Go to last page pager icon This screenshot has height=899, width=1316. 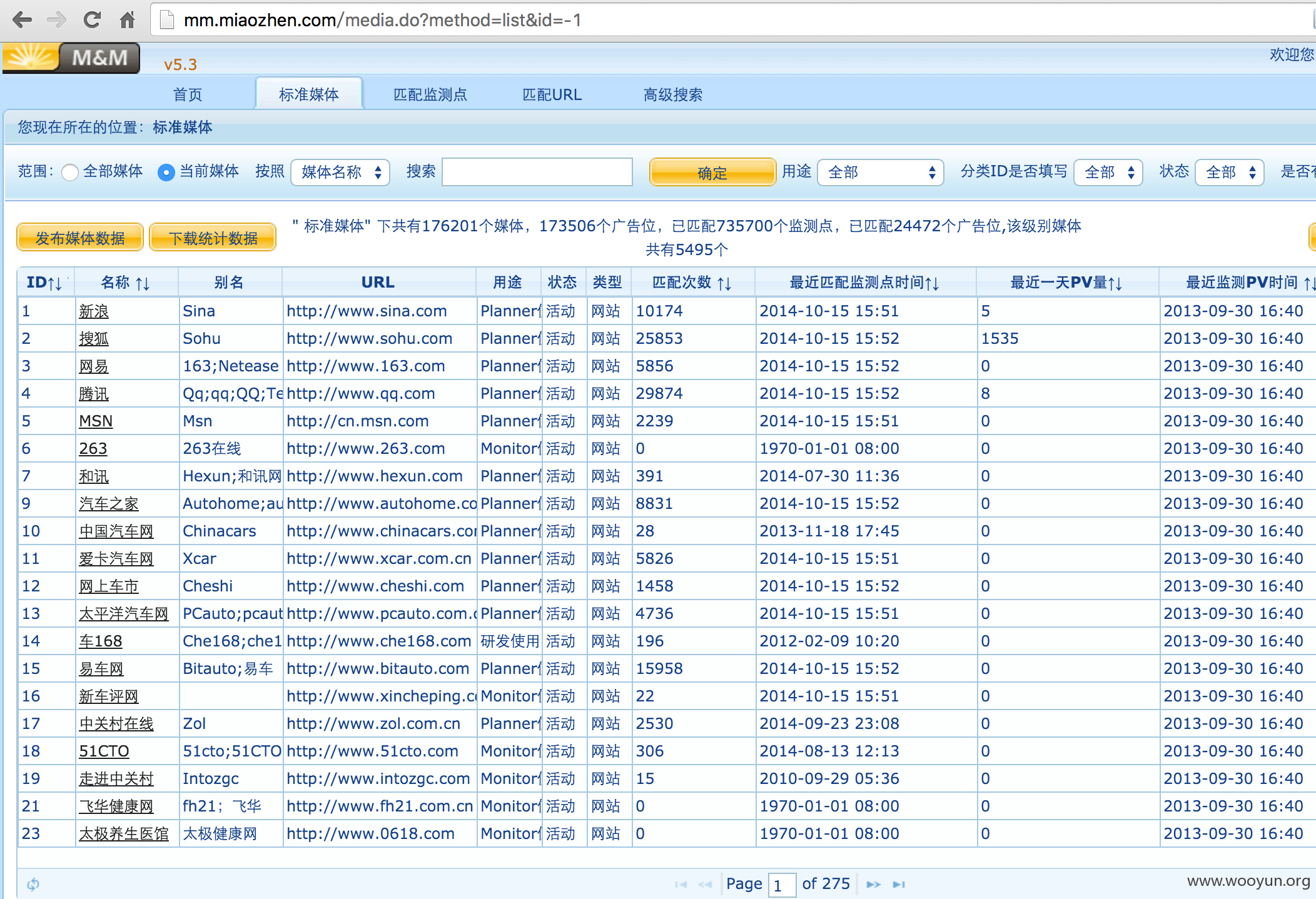899,884
